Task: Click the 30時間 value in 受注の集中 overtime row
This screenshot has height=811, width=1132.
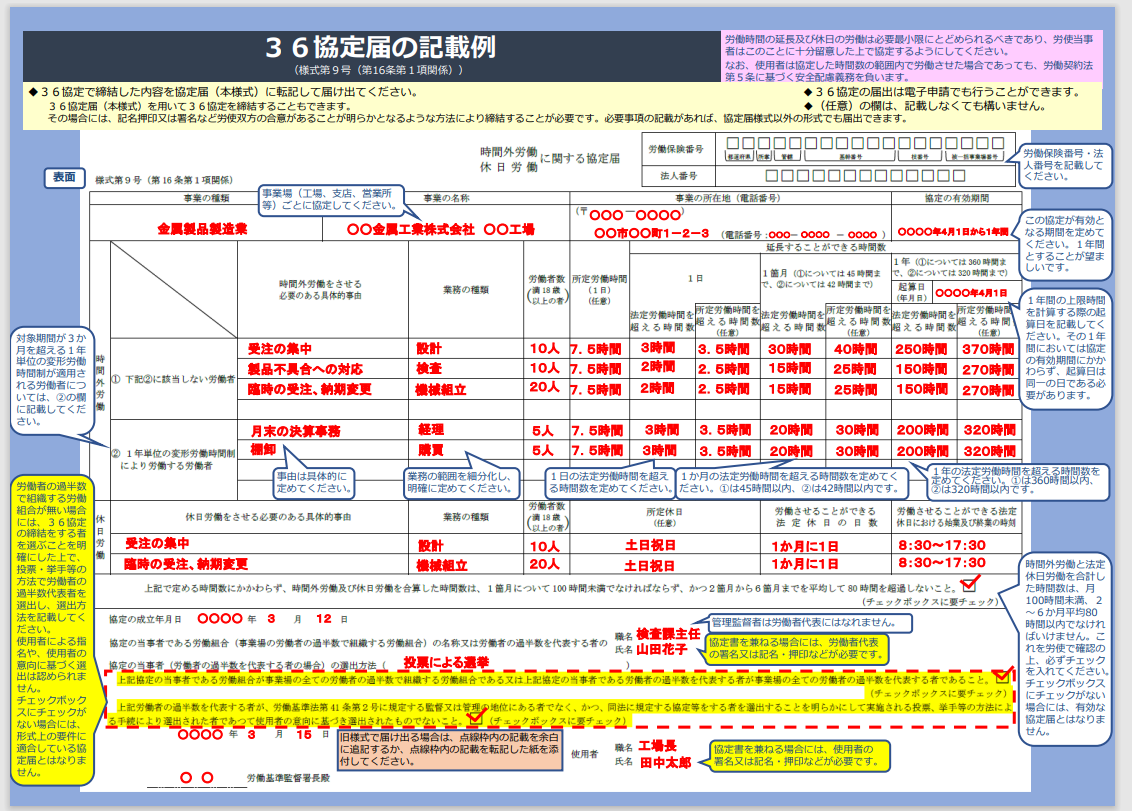Action: pyautogui.click(x=790, y=349)
